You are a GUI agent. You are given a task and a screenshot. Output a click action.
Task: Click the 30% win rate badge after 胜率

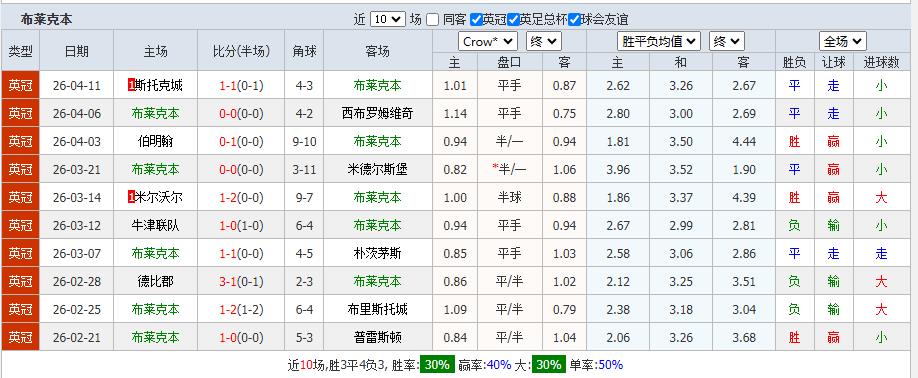[437, 365]
